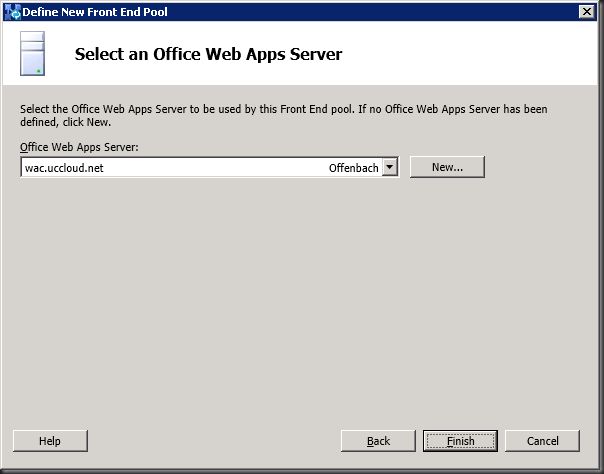Click the 'Office Web Apps Server:' label

(x=79, y=147)
